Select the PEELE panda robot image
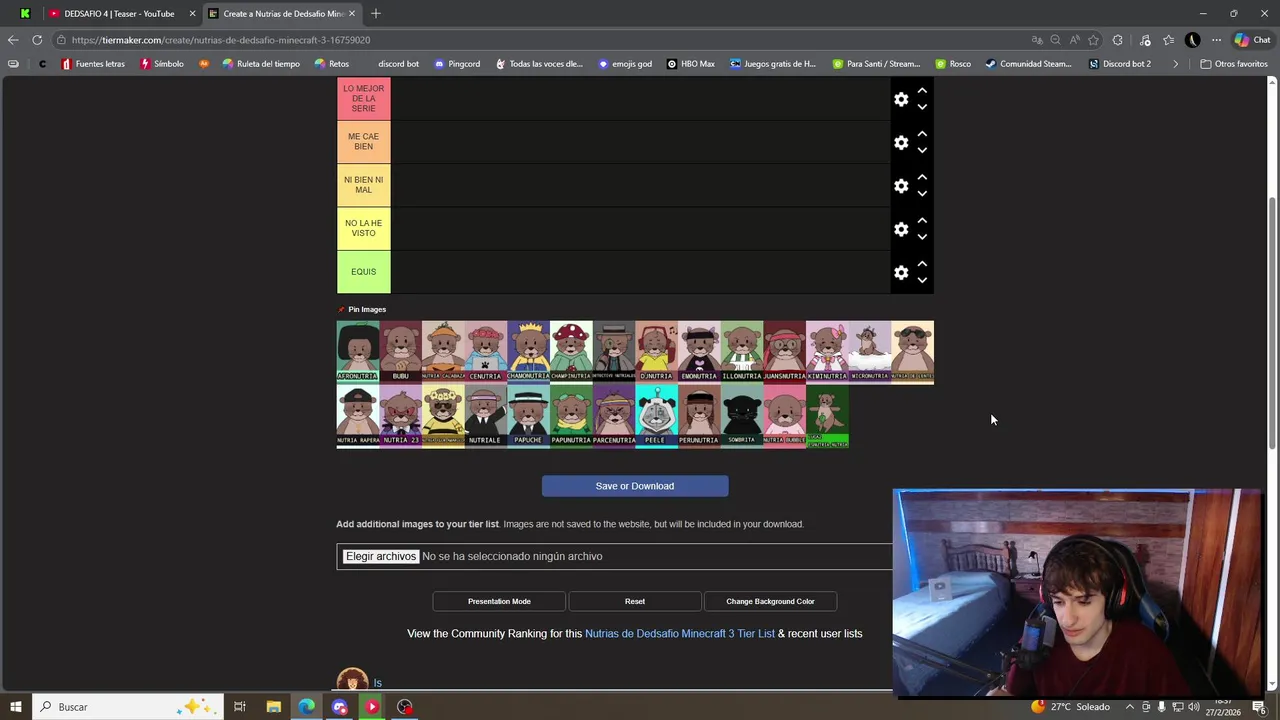1280x720 pixels. point(656,416)
